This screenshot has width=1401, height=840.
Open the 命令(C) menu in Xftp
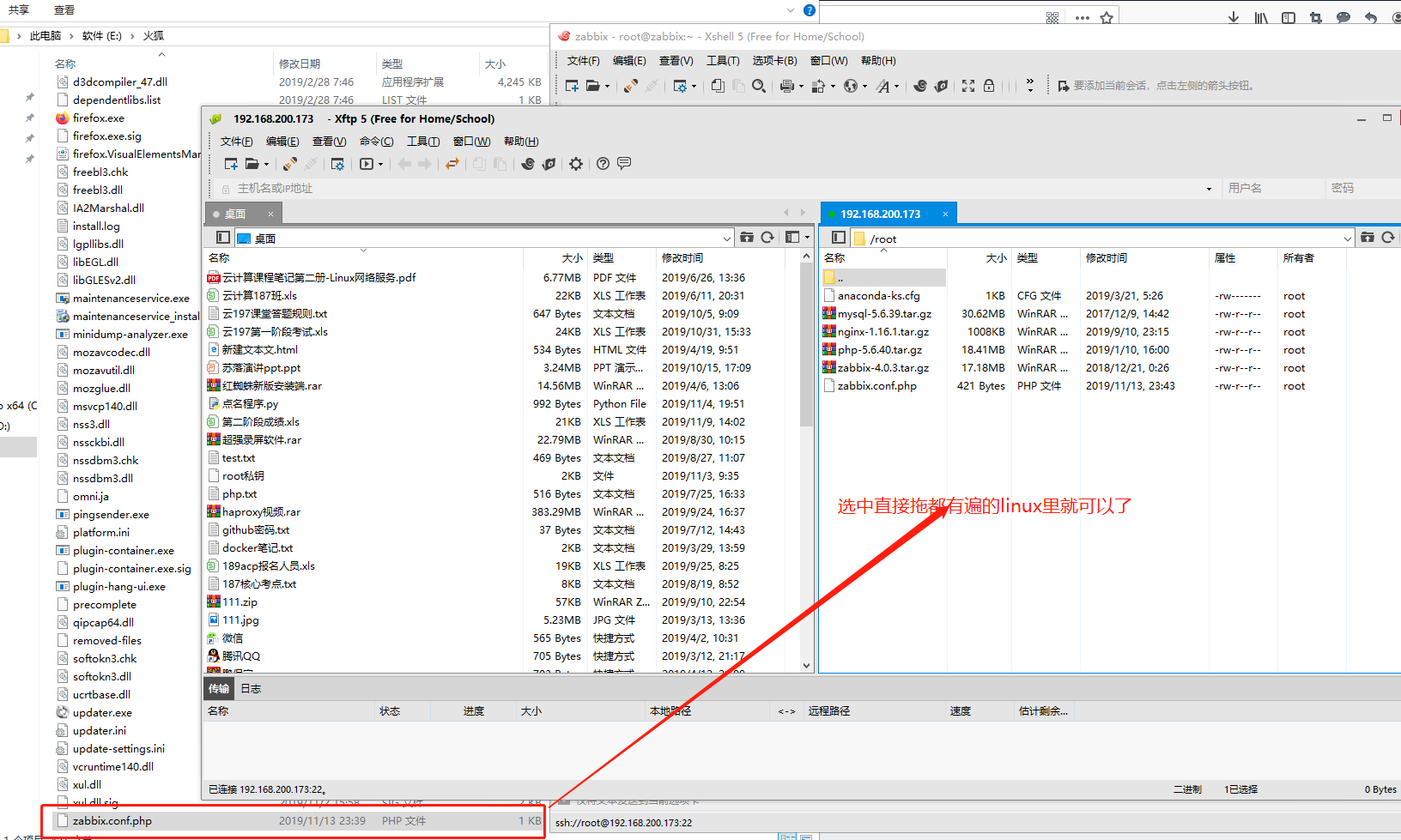(x=376, y=142)
